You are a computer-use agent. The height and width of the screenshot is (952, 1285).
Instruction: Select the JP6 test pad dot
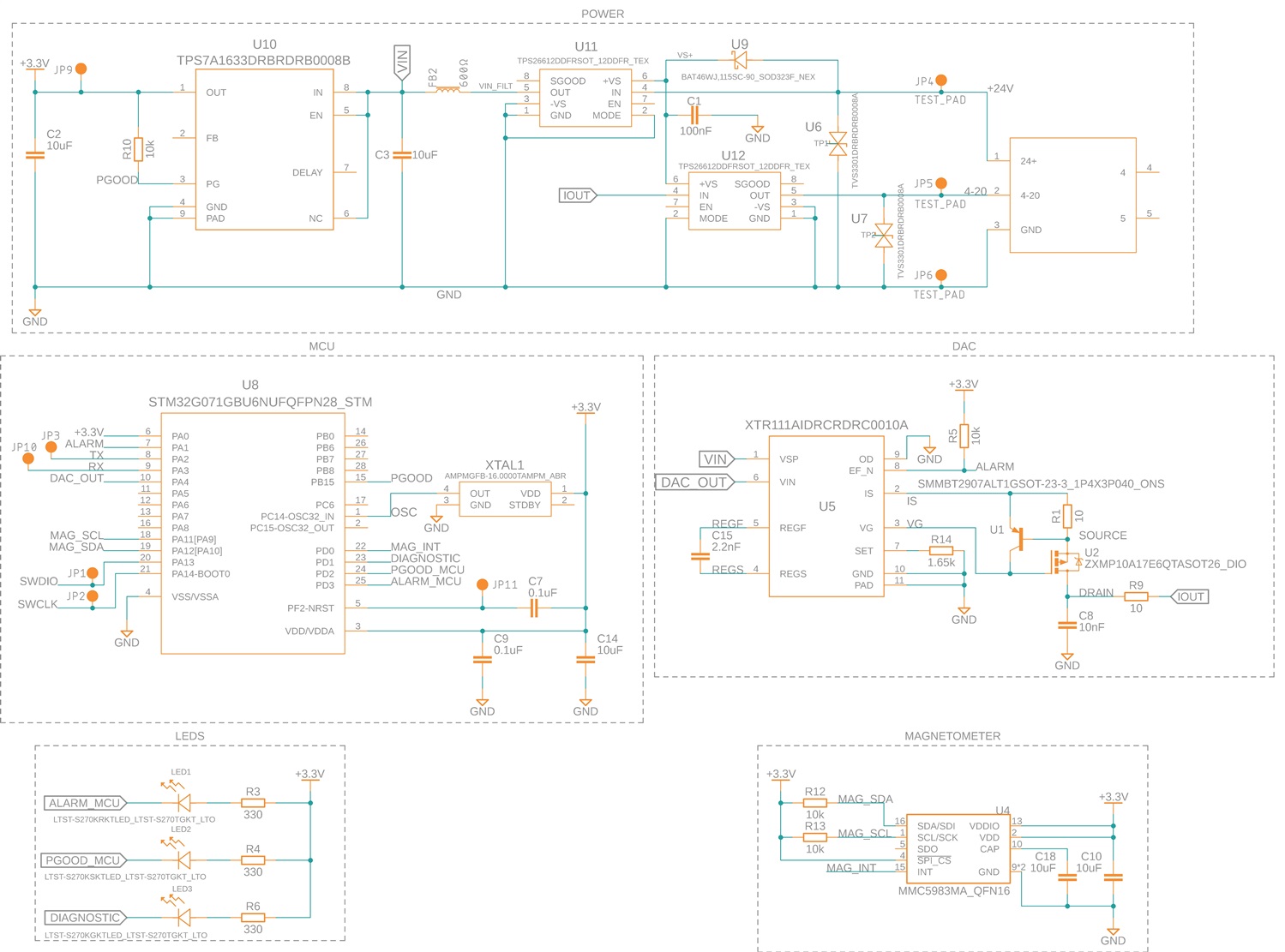pos(941,275)
